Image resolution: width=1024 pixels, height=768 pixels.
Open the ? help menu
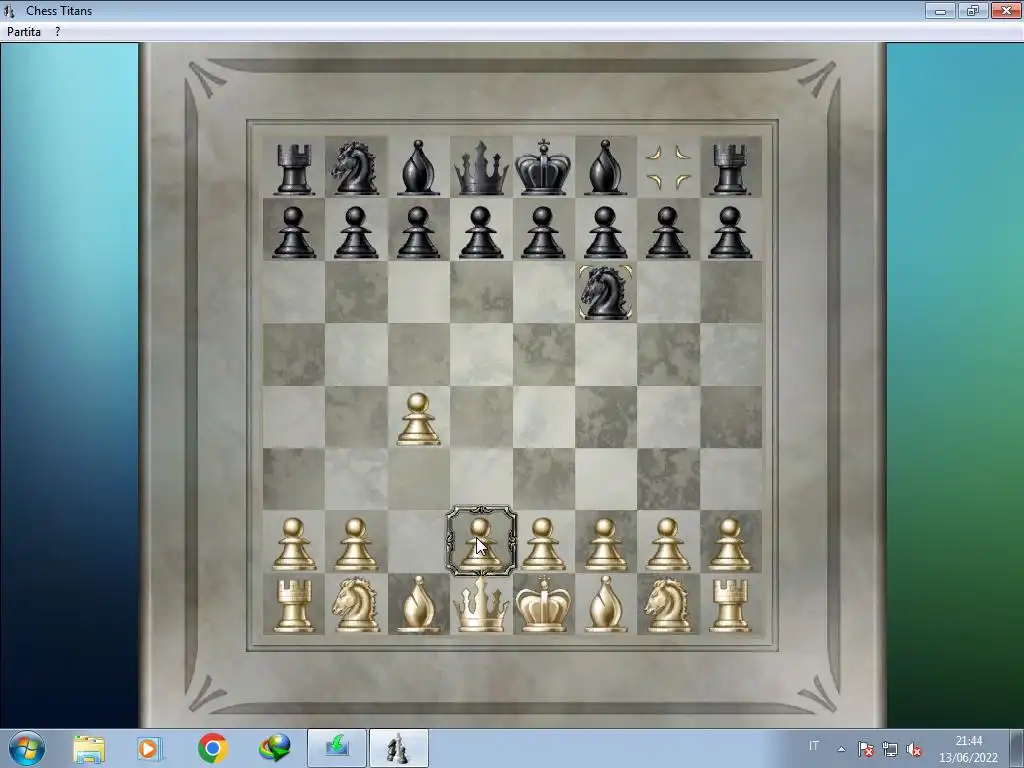click(57, 31)
